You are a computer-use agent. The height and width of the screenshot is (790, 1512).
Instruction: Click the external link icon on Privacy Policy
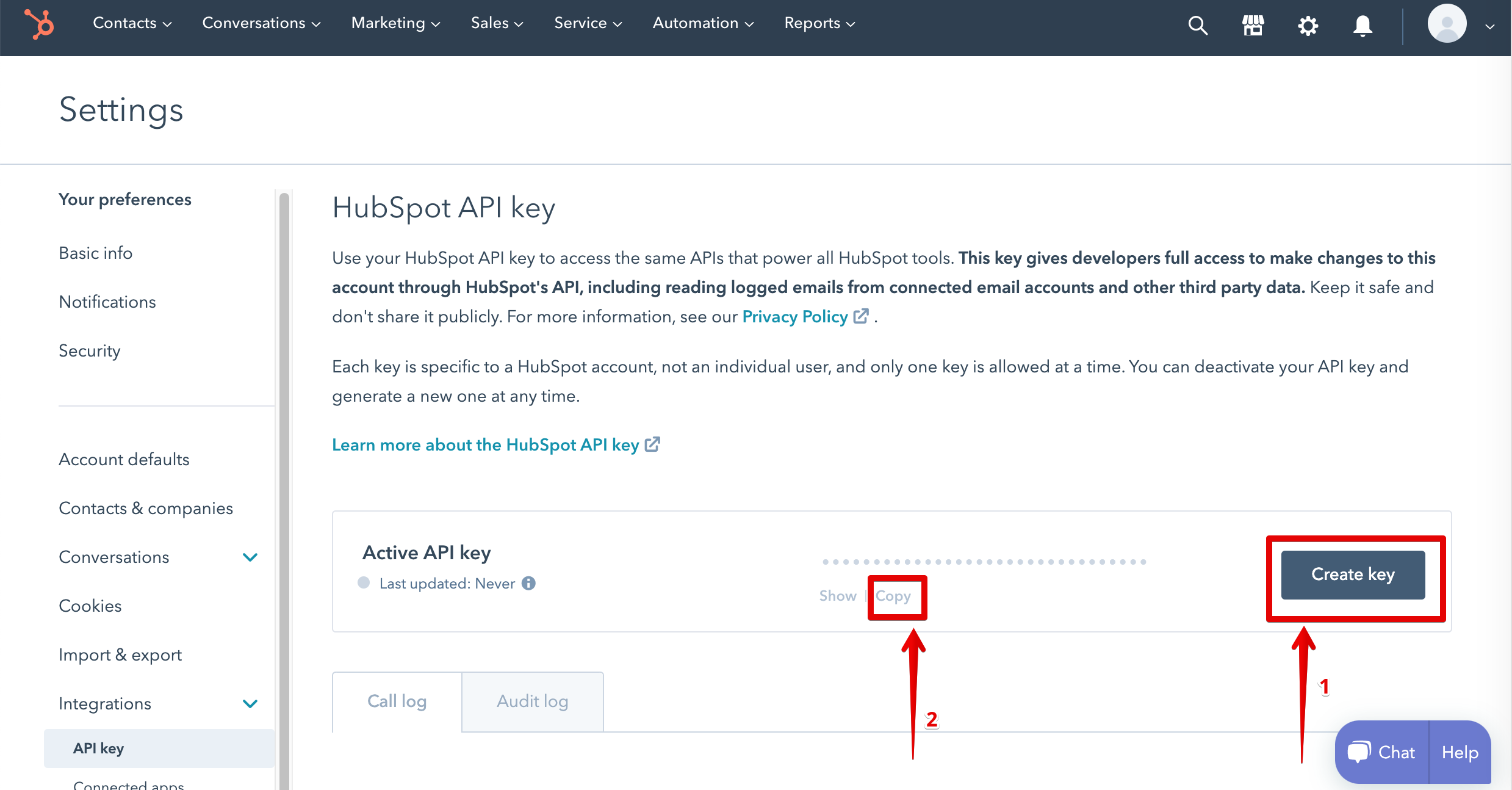coord(862,316)
